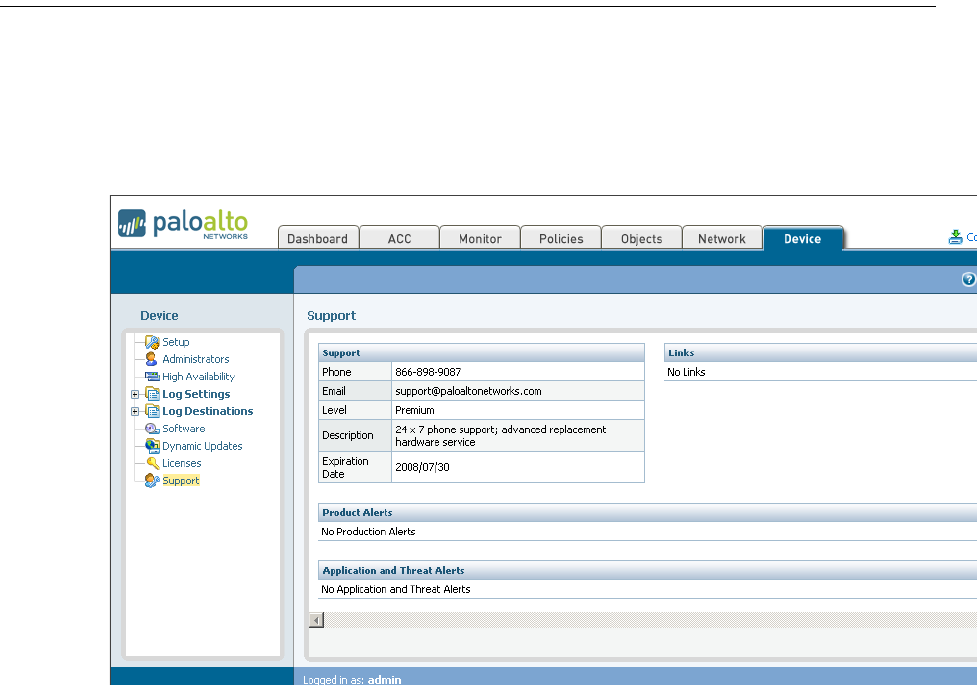Click the No Links text
The image size is (977, 685).
[x=686, y=372]
